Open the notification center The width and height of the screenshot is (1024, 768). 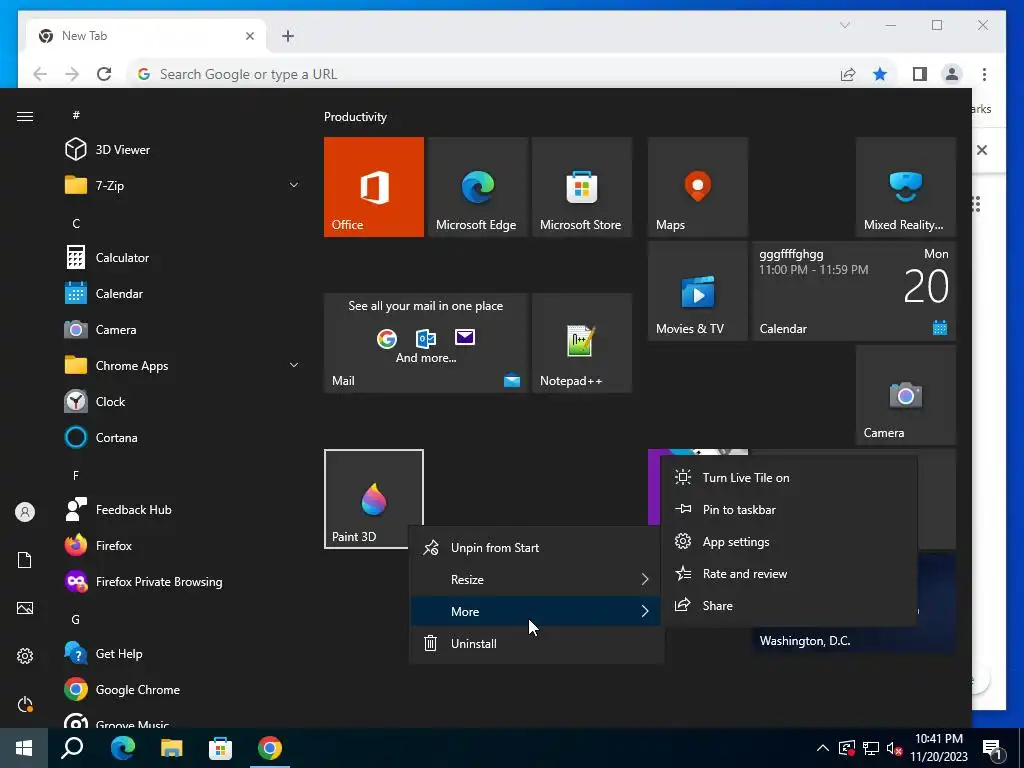pos(993,748)
